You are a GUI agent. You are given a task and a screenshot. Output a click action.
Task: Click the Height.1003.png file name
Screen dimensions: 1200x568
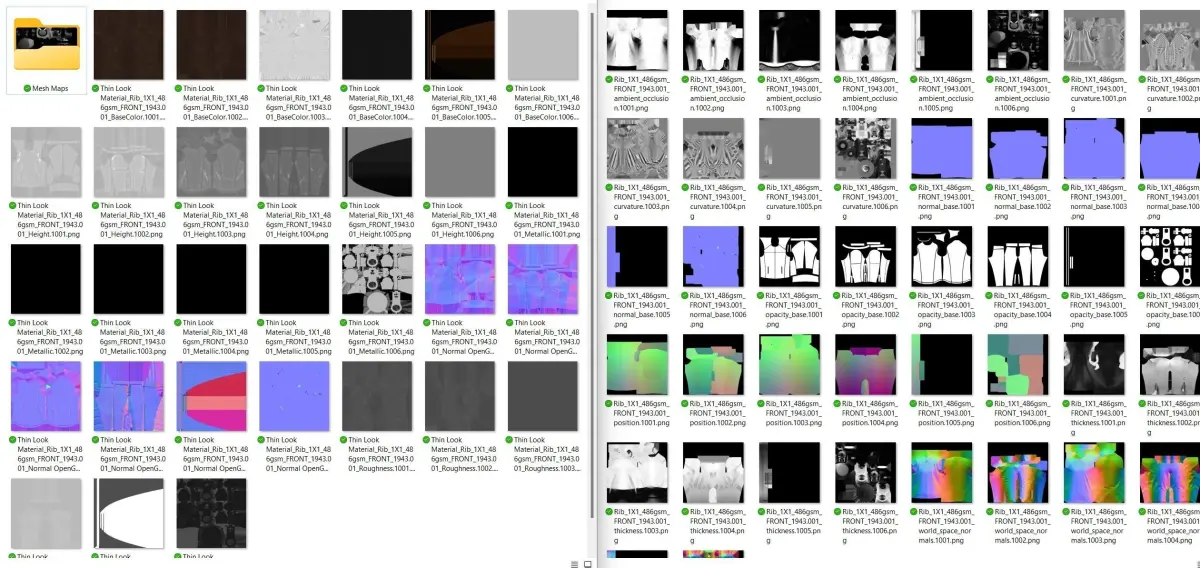(217, 220)
